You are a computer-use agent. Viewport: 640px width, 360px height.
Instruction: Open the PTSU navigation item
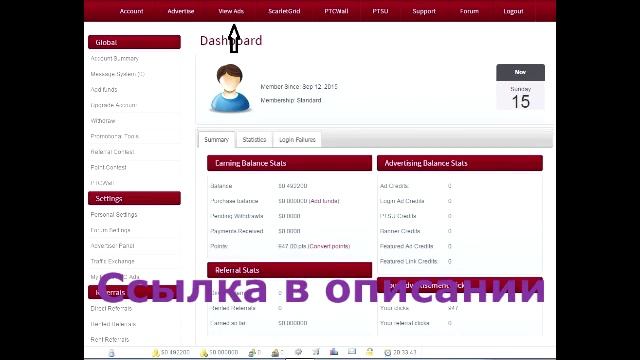(380, 11)
